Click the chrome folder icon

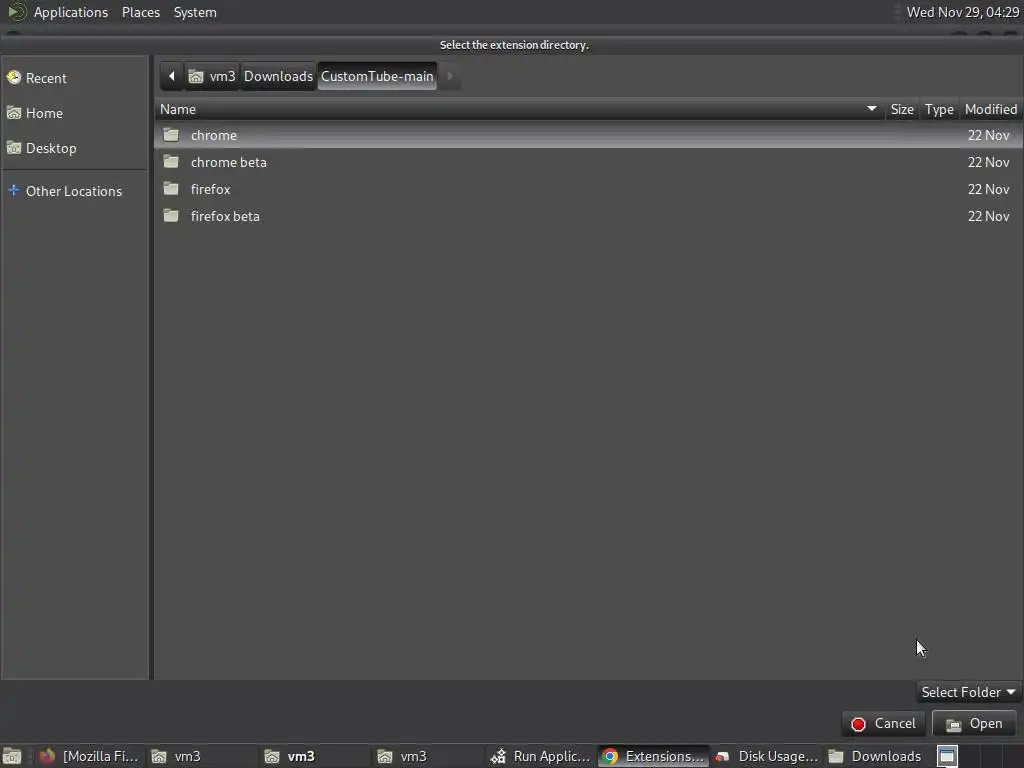(171, 135)
